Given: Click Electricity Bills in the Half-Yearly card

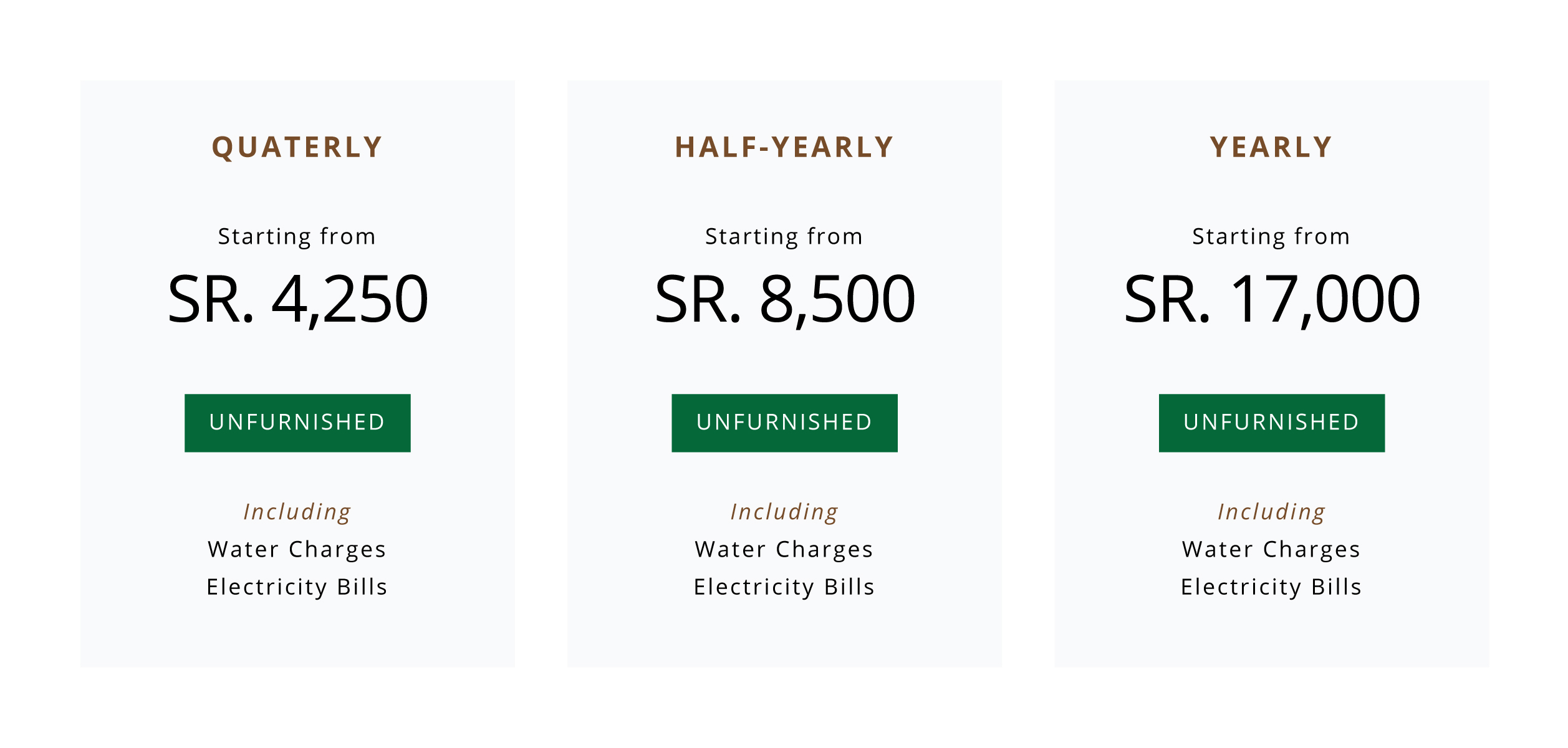Looking at the screenshot, I should coord(784,587).
